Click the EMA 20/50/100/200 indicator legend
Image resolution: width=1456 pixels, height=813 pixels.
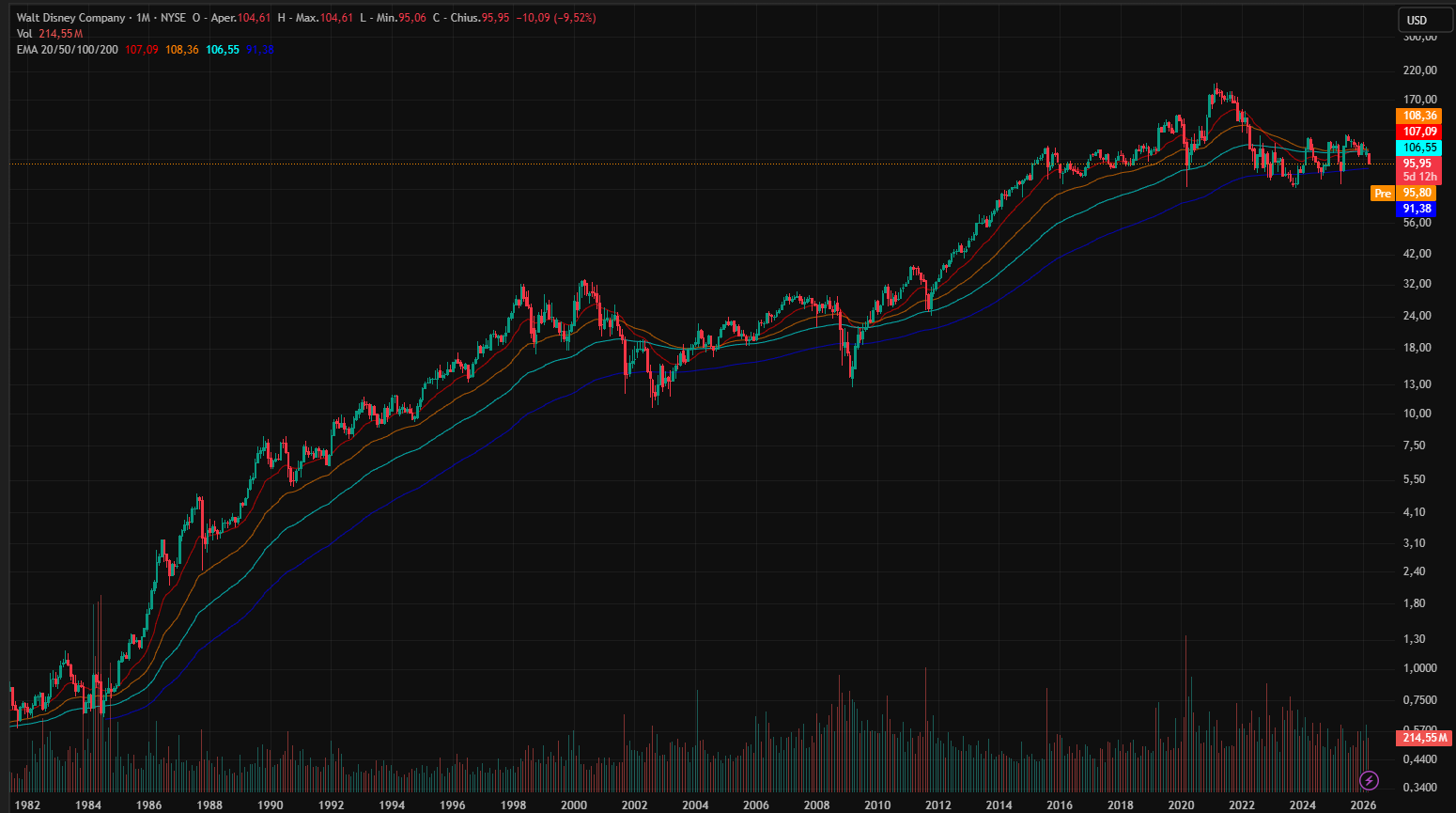[67, 50]
